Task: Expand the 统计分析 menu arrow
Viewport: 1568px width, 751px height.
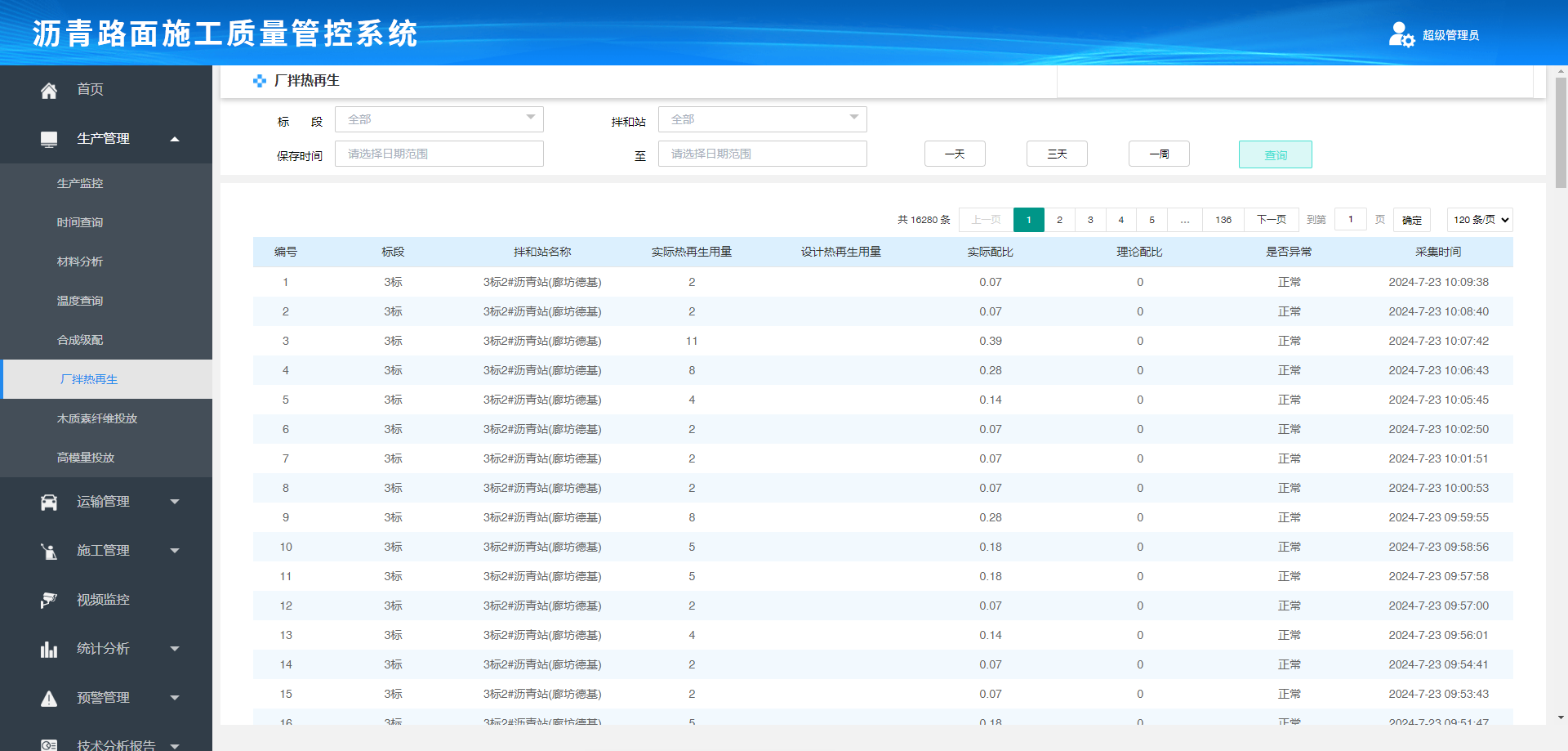Action: click(x=175, y=649)
